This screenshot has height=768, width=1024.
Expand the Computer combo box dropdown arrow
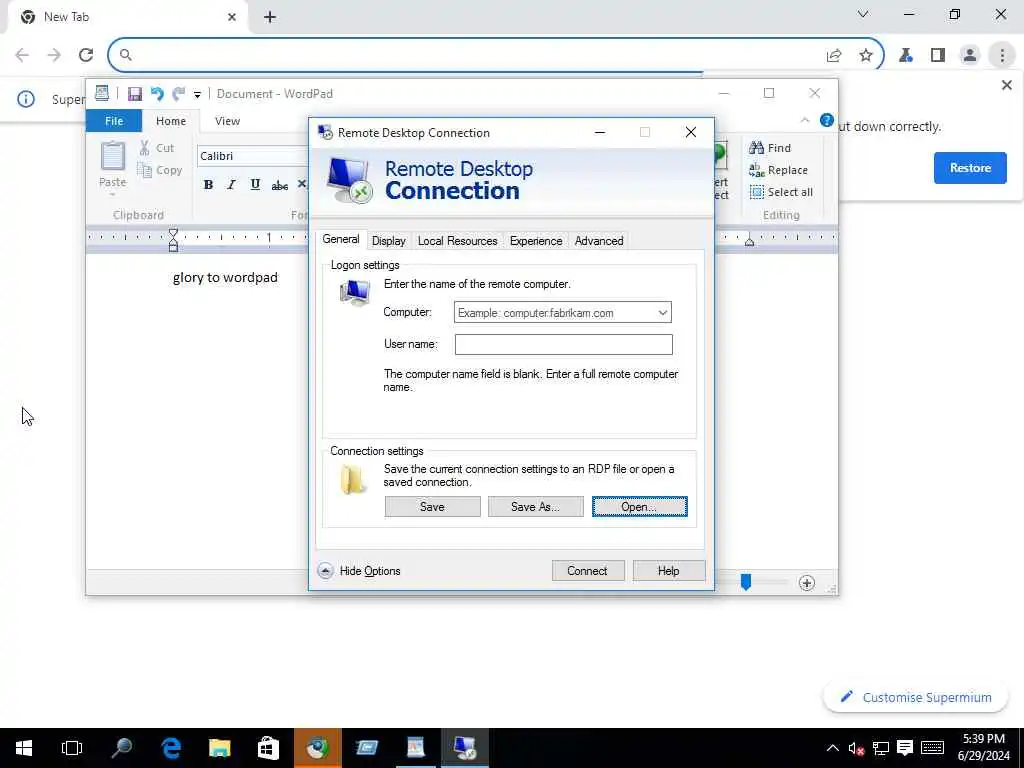tap(662, 313)
